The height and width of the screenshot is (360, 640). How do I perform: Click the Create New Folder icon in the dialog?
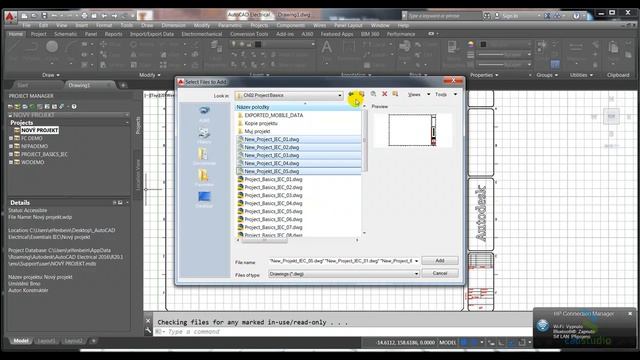tap(395, 94)
